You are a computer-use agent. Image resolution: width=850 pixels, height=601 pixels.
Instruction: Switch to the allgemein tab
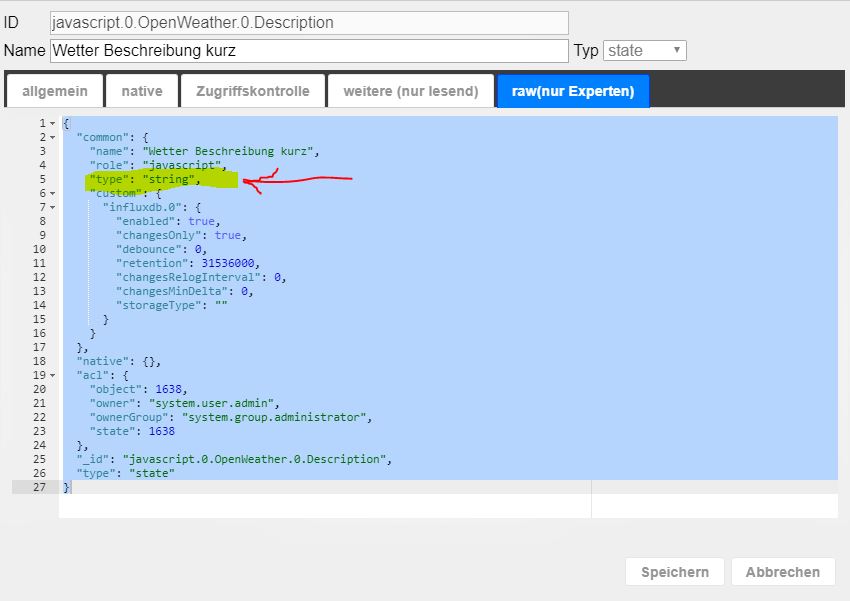[54, 91]
